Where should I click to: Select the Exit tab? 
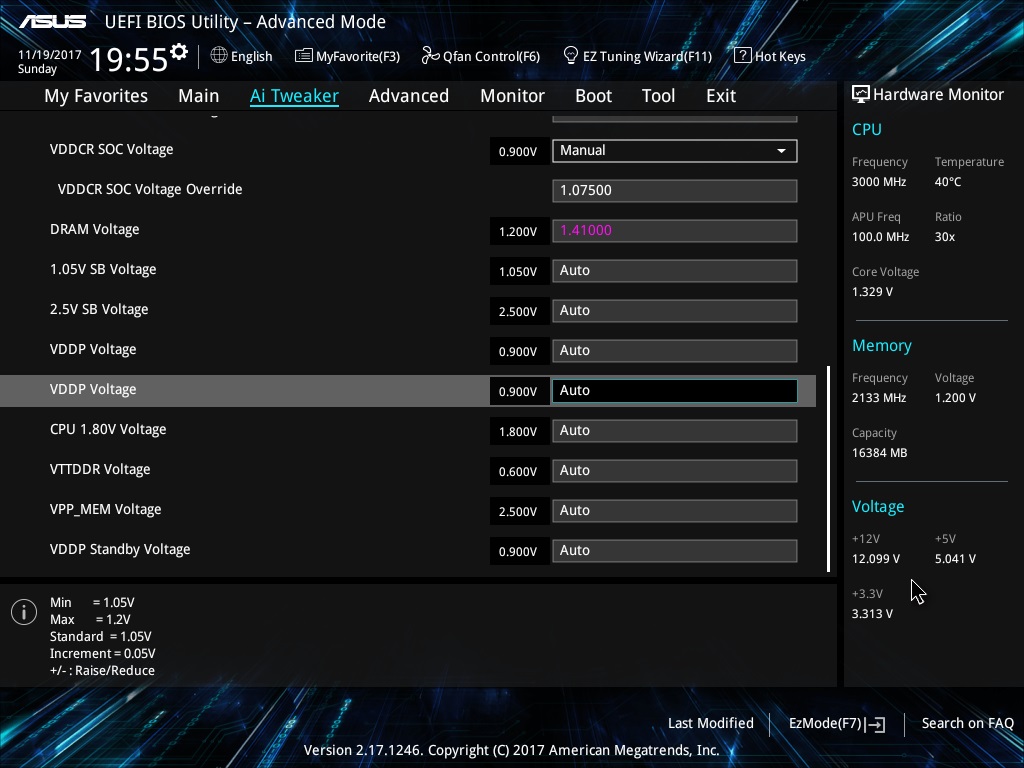coord(721,95)
